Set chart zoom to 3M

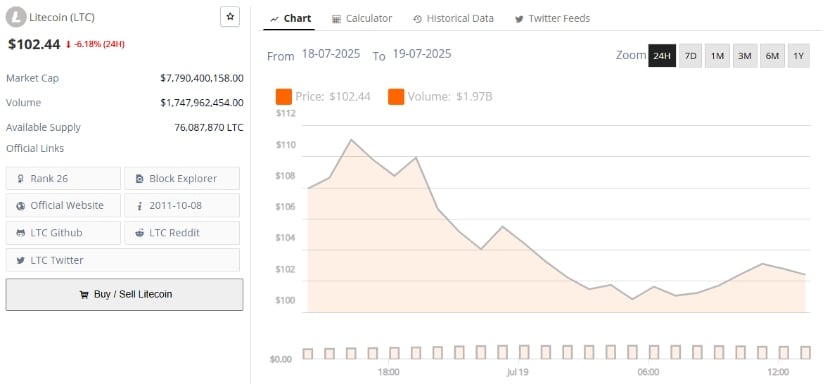tap(744, 56)
